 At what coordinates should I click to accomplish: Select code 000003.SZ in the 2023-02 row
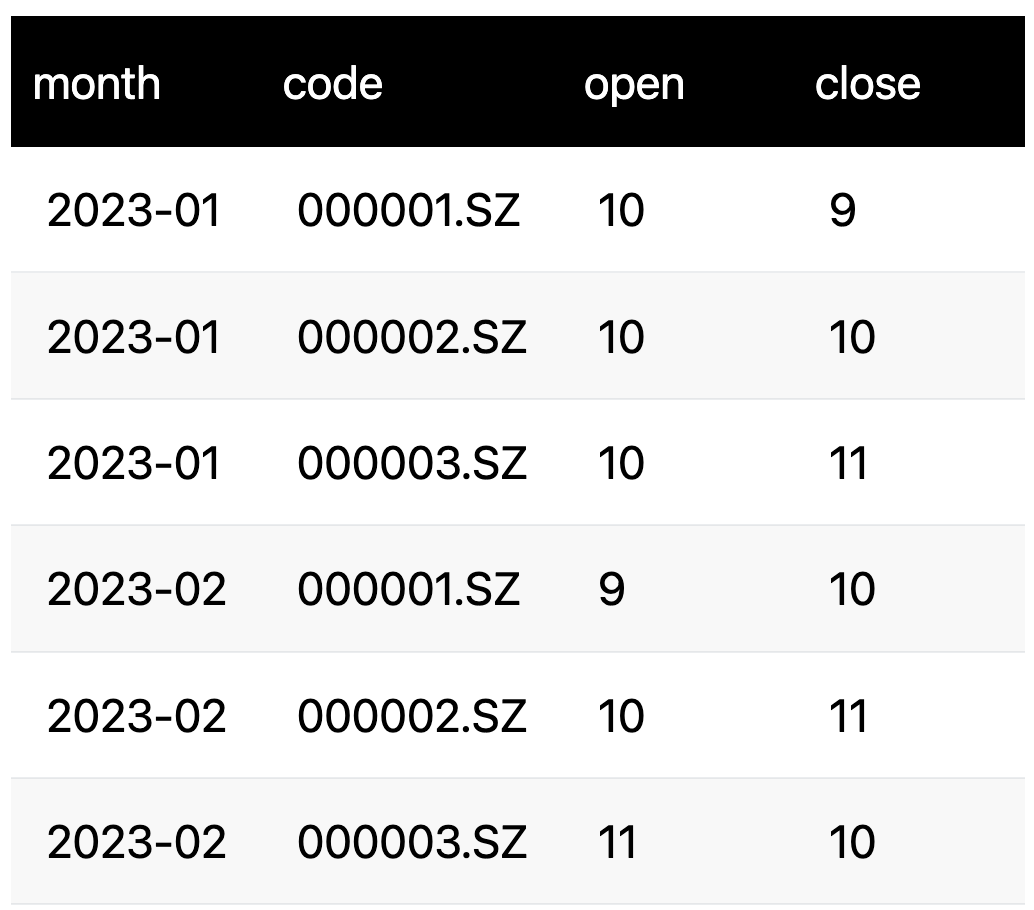coord(411,842)
